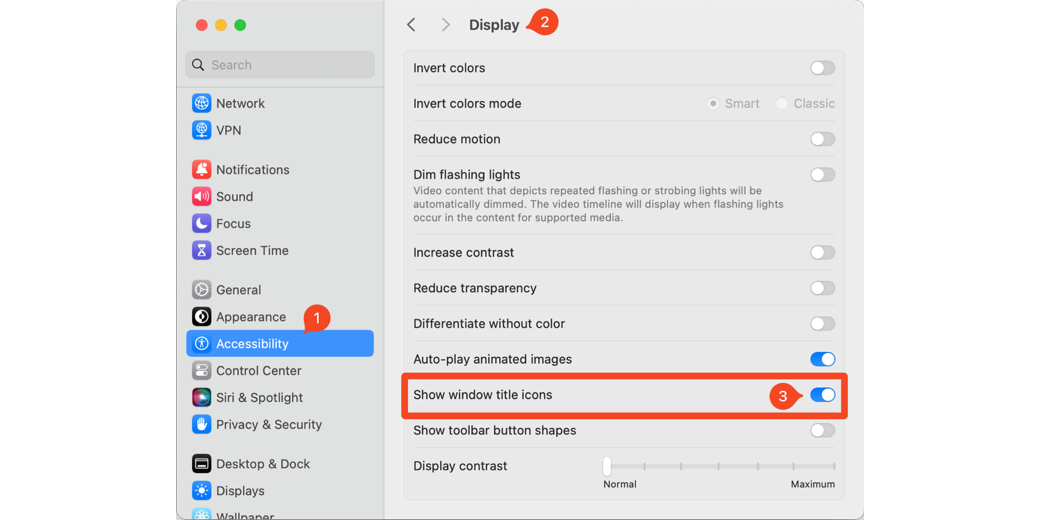Image resolution: width=1040 pixels, height=520 pixels.
Task: Switch to the Desktop & Dock pane
Action: 262,464
